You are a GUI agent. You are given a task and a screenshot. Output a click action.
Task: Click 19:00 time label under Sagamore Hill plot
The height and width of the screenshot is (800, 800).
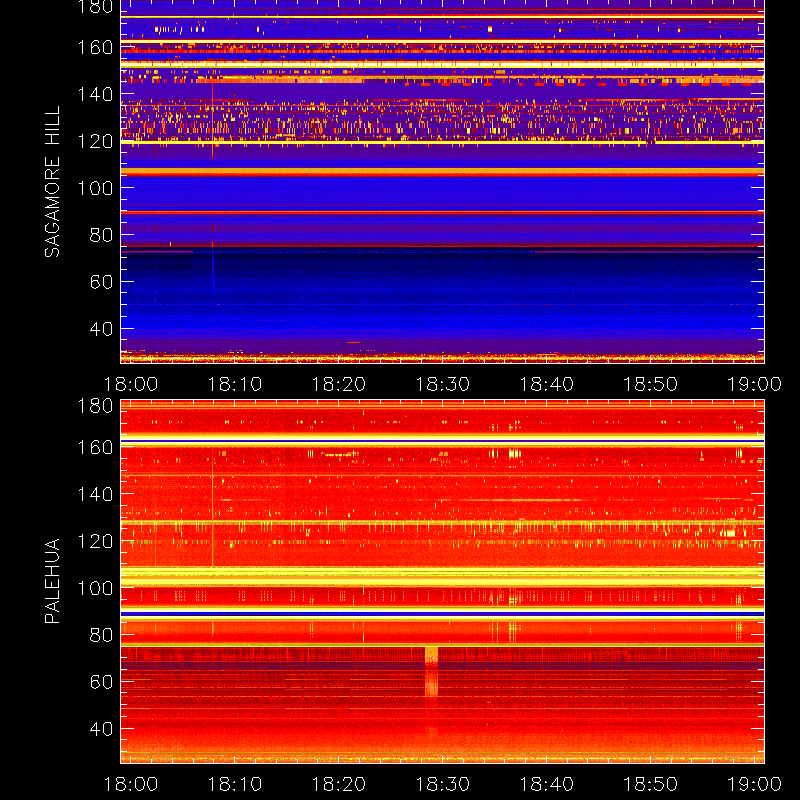[754, 384]
